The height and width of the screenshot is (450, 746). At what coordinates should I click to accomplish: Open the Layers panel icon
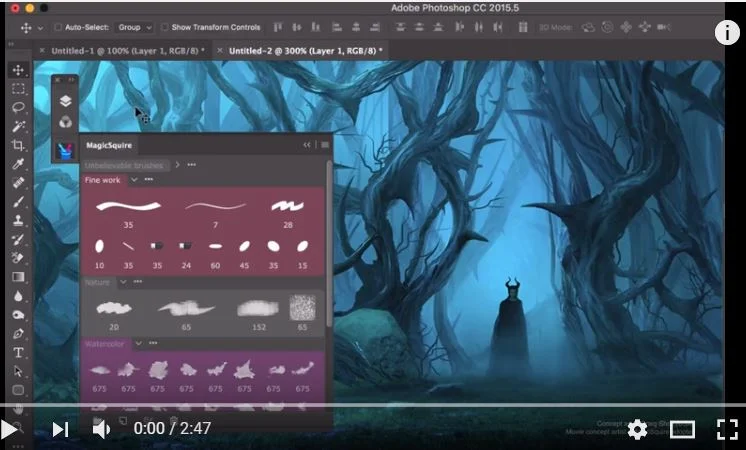tap(65, 101)
